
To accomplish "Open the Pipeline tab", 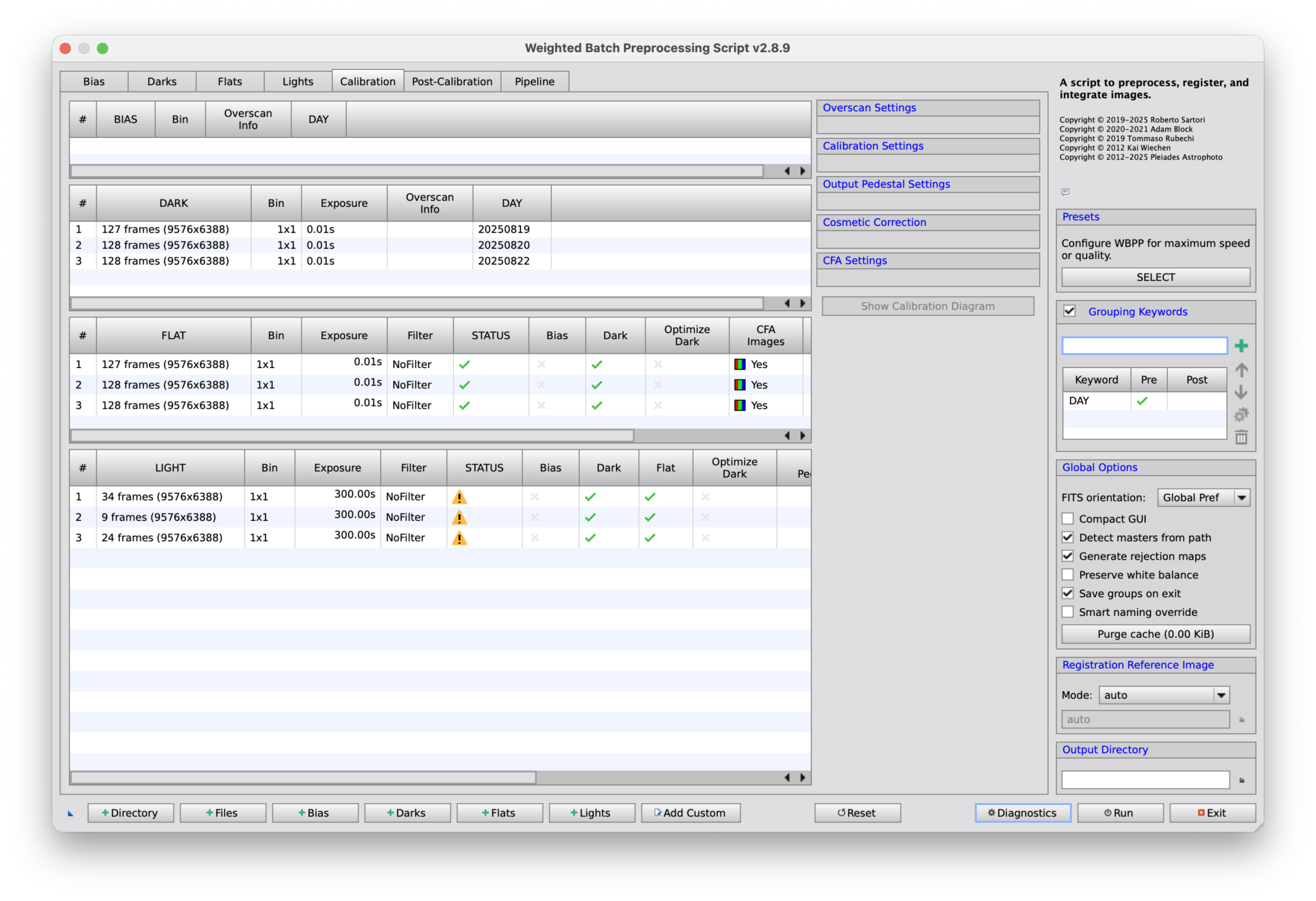I will [534, 82].
